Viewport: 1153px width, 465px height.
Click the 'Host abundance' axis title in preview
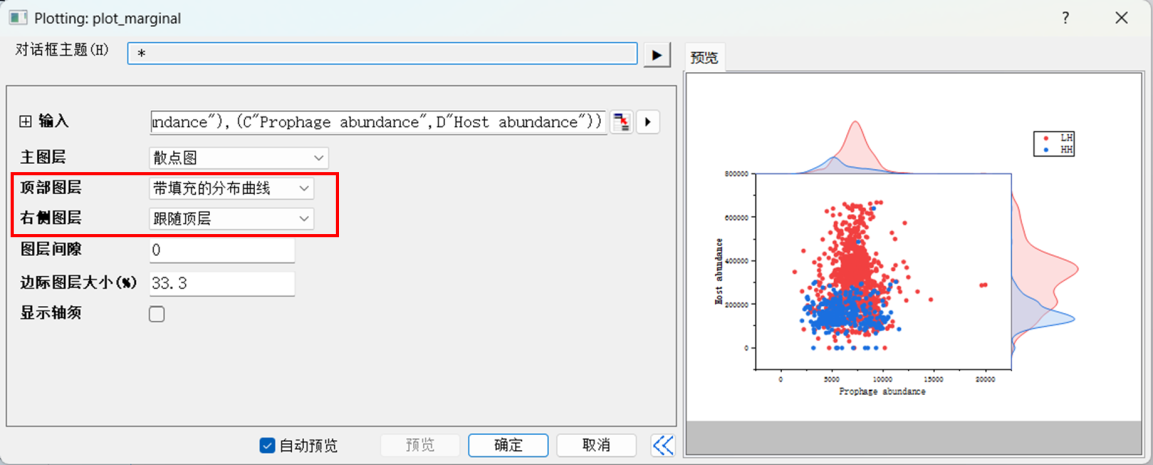[x=720, y=271]
